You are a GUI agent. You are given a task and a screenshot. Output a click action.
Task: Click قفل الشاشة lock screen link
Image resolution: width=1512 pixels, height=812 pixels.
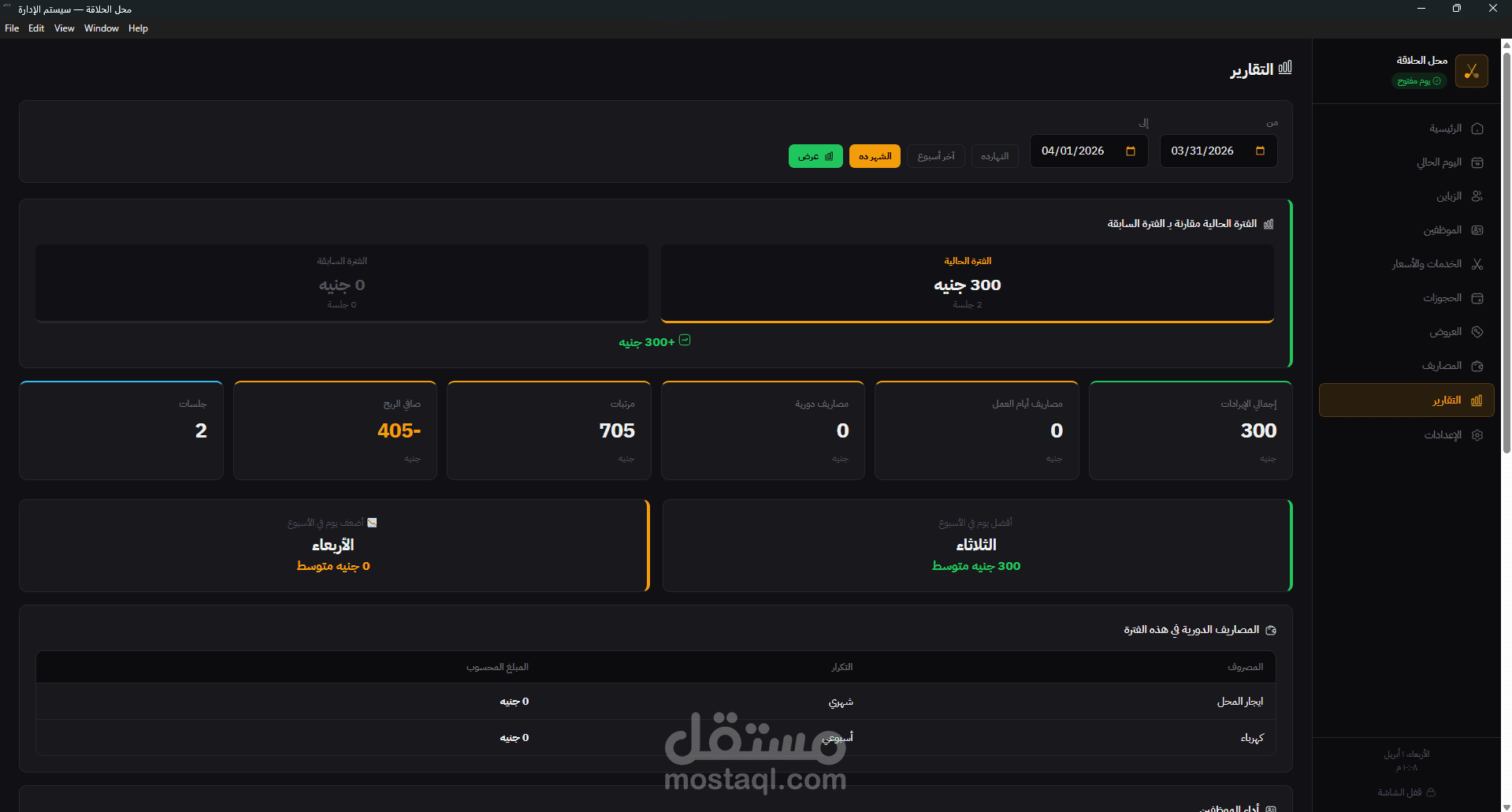pos(1406,792)
